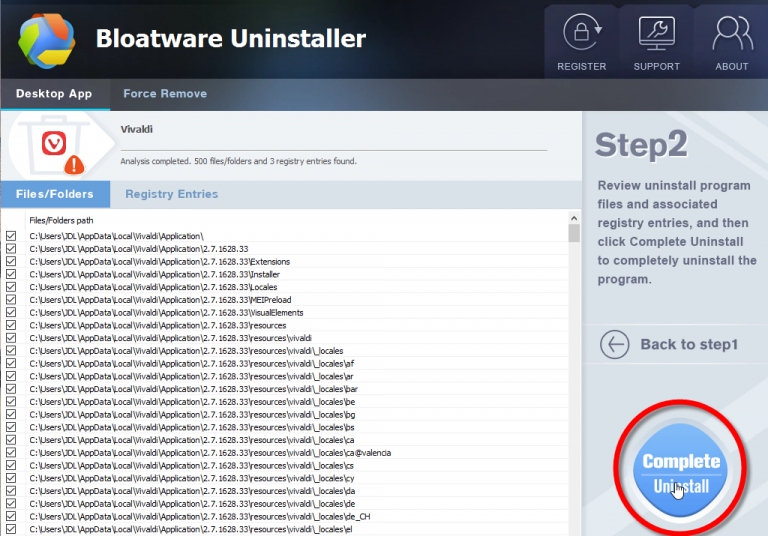Screen dimensions: 768x536
Task: Select the row ending in _locales\cy
Action: pyautogui.click(x=284, y=478)
